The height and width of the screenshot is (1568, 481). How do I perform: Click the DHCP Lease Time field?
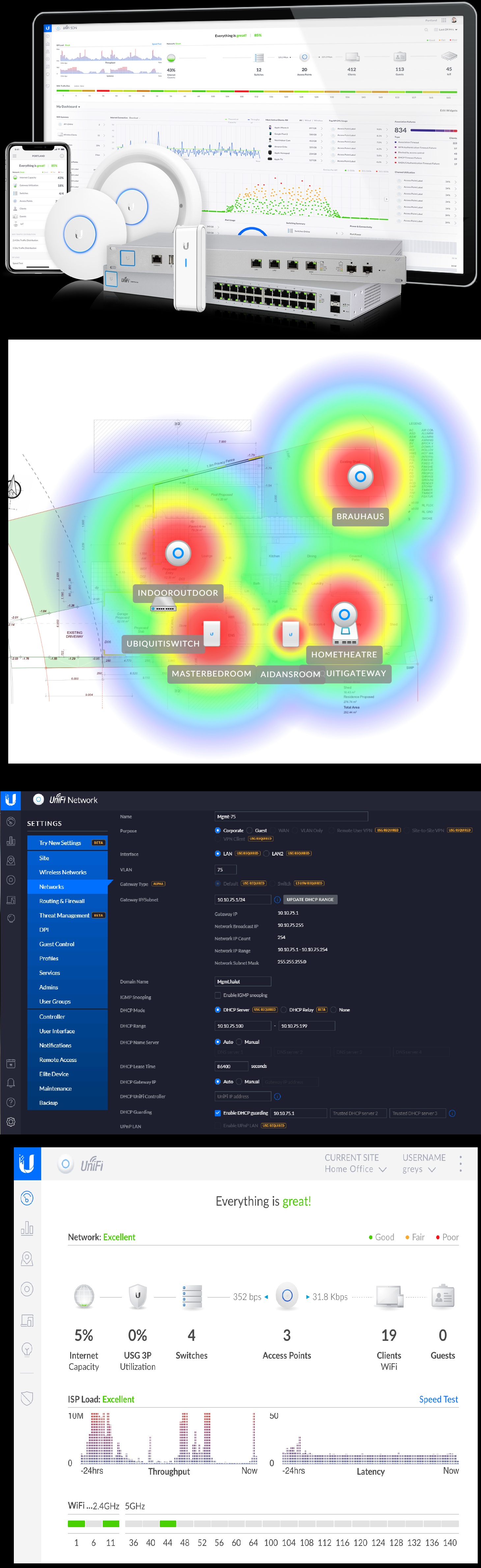[x=231, y=1067]
